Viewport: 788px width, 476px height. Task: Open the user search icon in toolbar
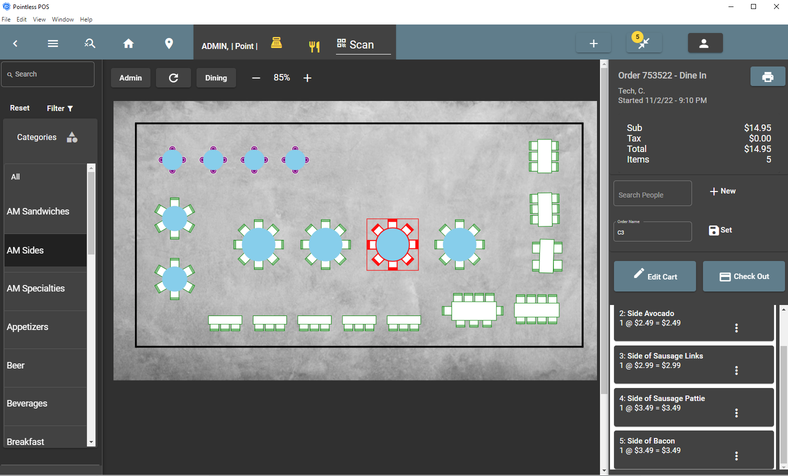point(90,44)
